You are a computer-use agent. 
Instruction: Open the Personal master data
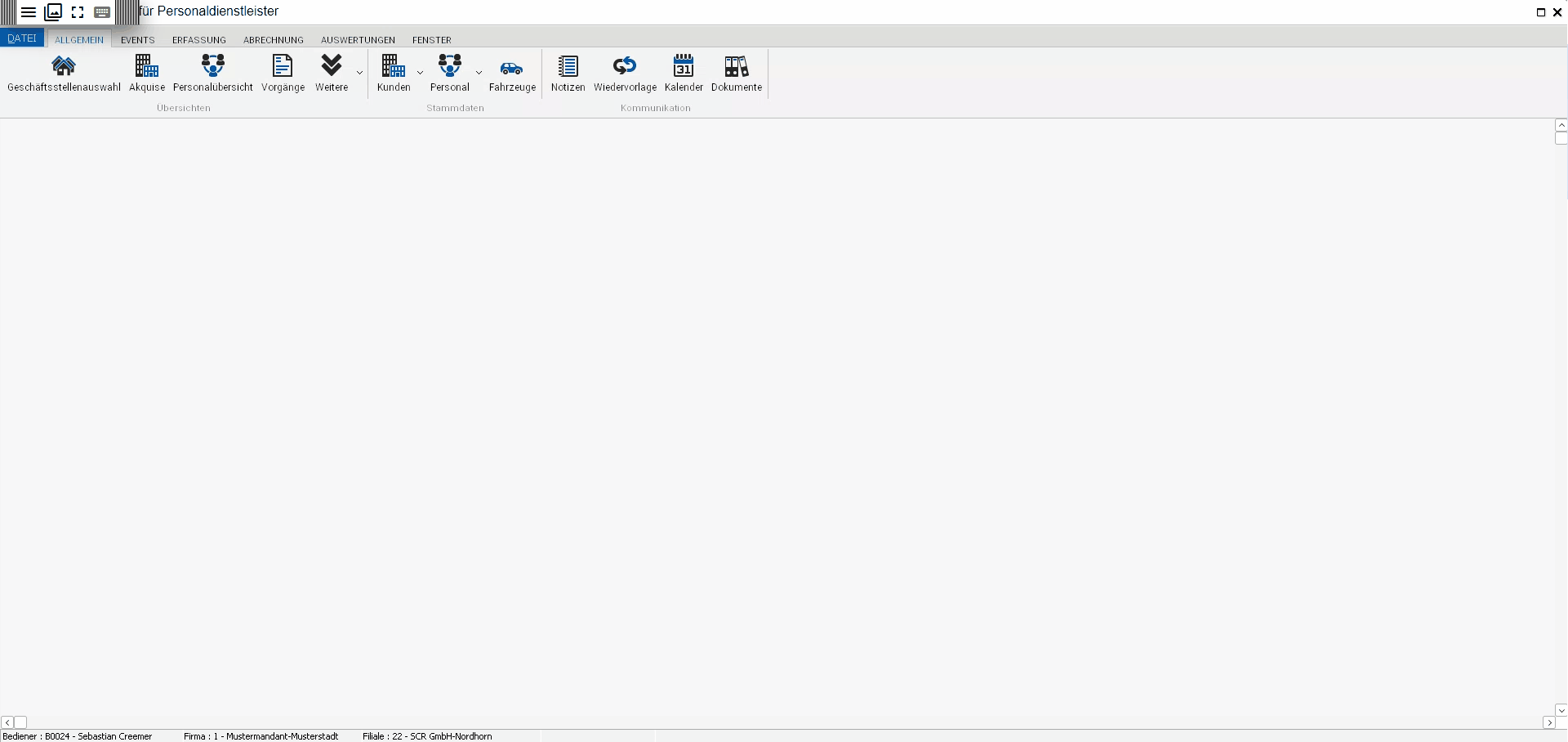click(x=450, y=74)
